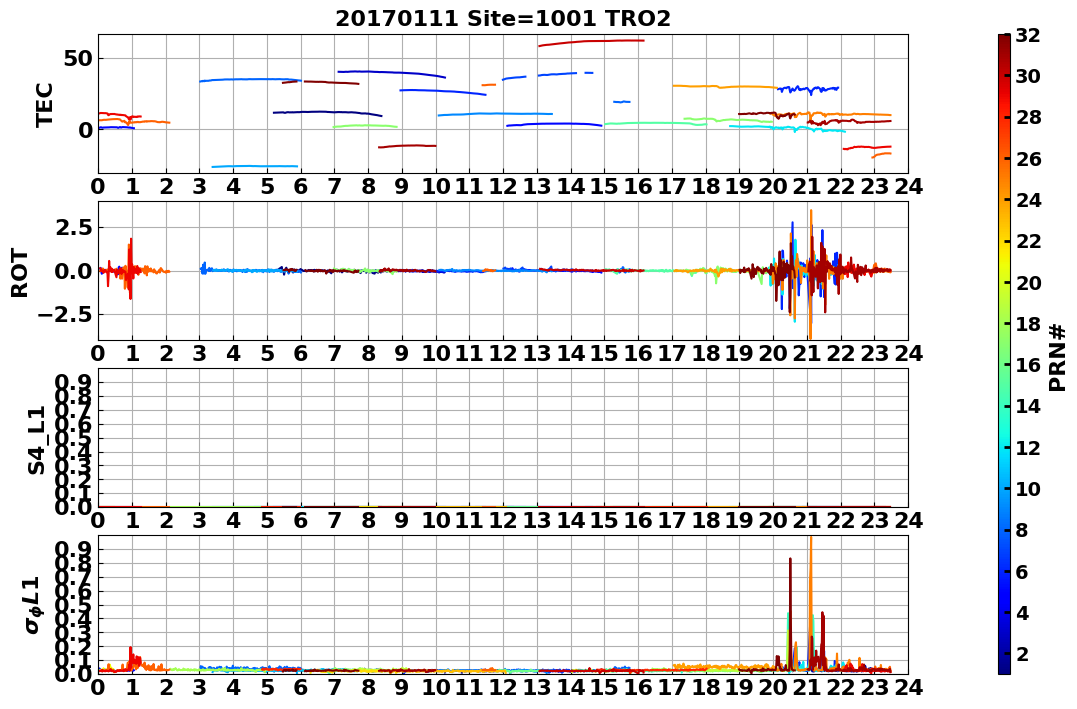
Task: Click the PRN# colorbar label
Action: 1058,358
